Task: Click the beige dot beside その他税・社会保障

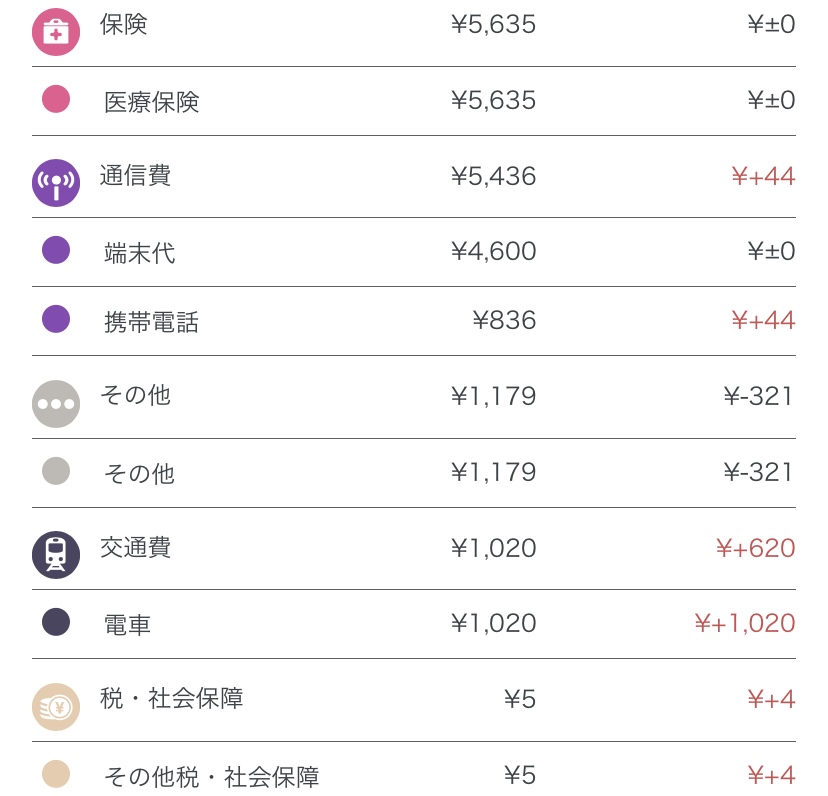Action: (56, 774)
